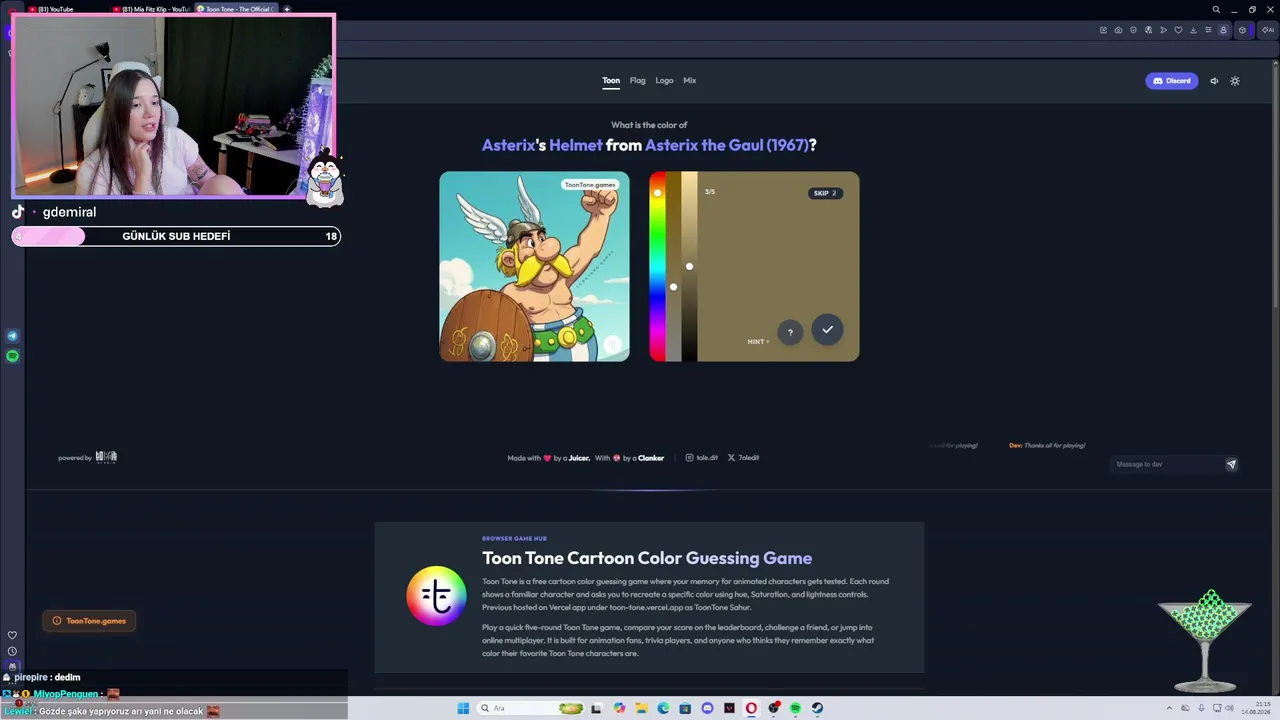
Task: Open Opera browser on taskbar
Action: click(x=750, y=708)
